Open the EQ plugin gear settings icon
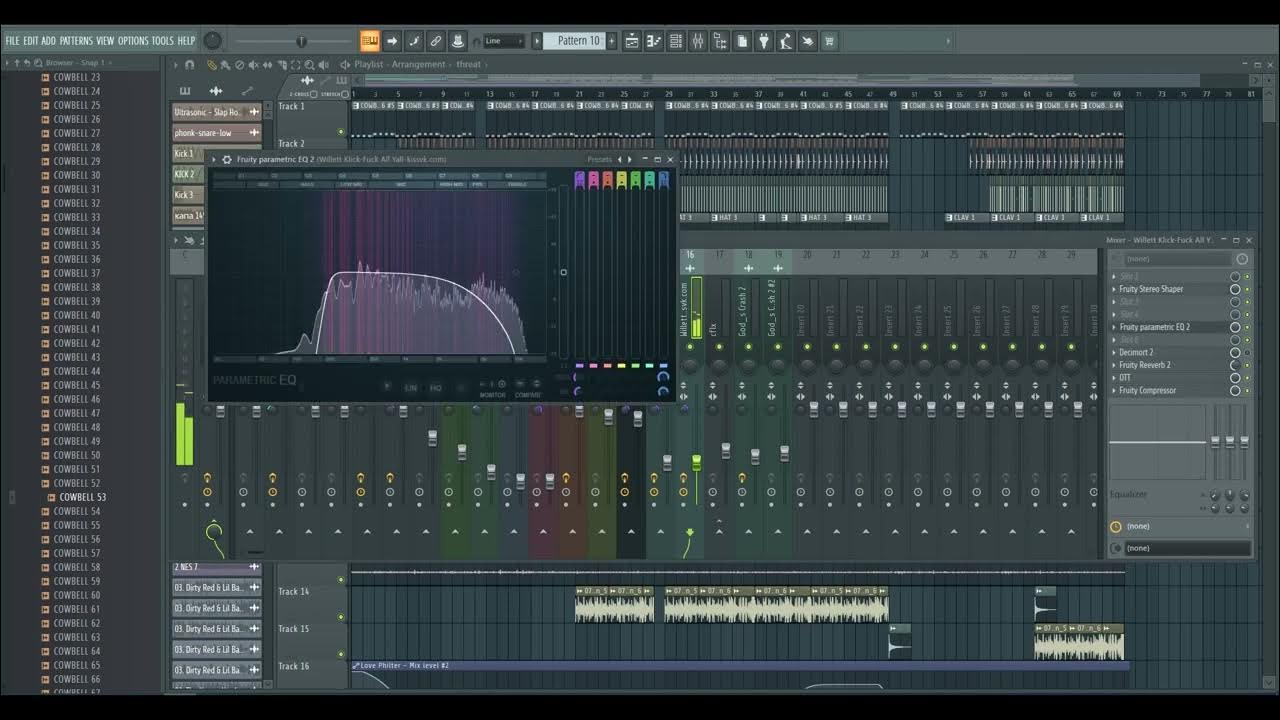The width and height of the screenshot is (1280, 720). [x=227, y=159]
